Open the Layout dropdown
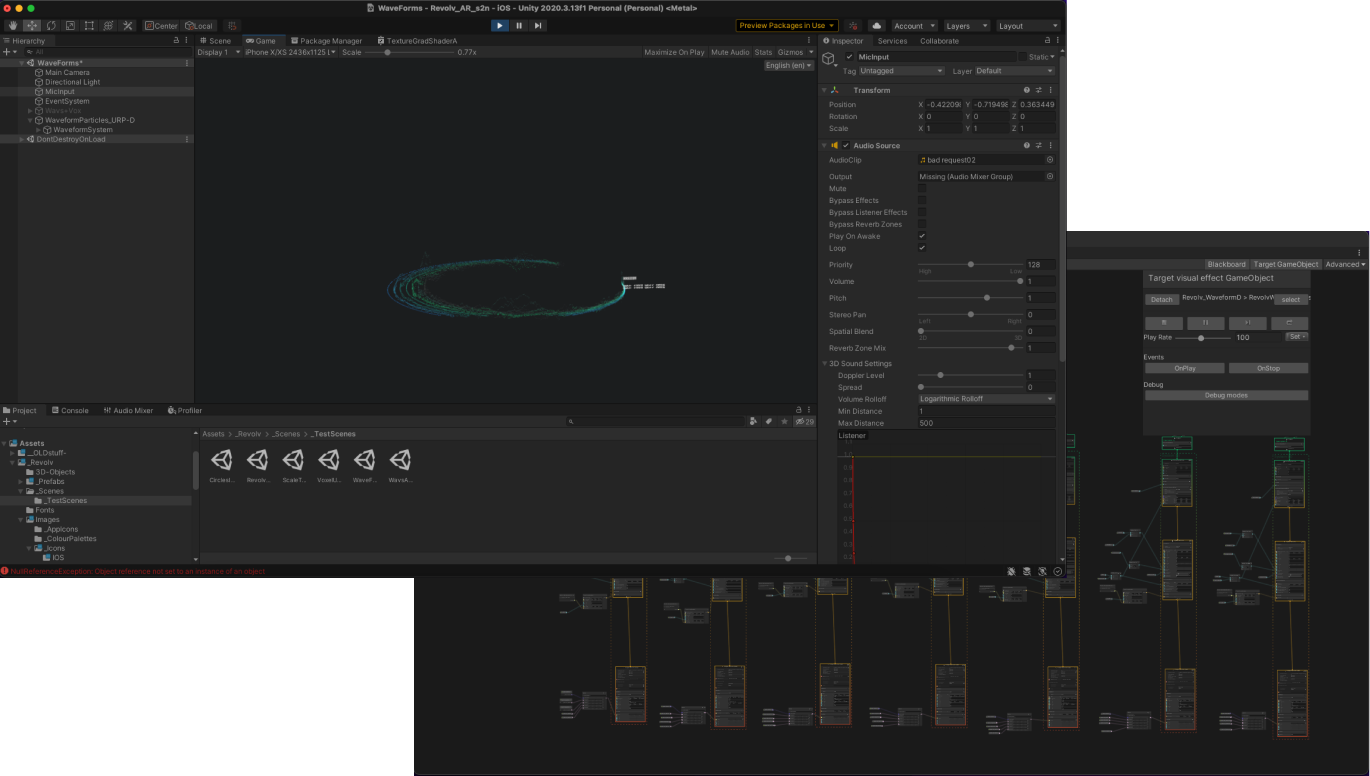The width and height of the screenshot is (1370, 776). pyautogui.click(x=1027, y=26)
